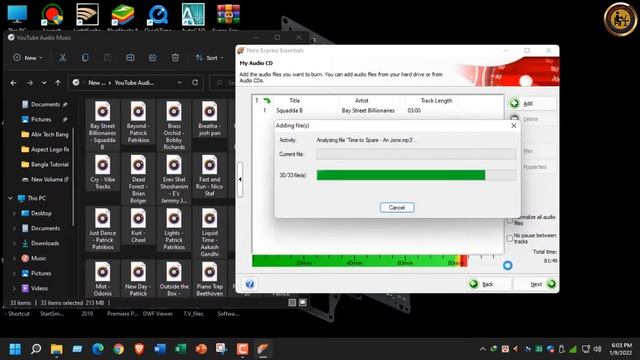
Task: Click the Paste icon in File Explorer
Action: click(x=108, y=58)
